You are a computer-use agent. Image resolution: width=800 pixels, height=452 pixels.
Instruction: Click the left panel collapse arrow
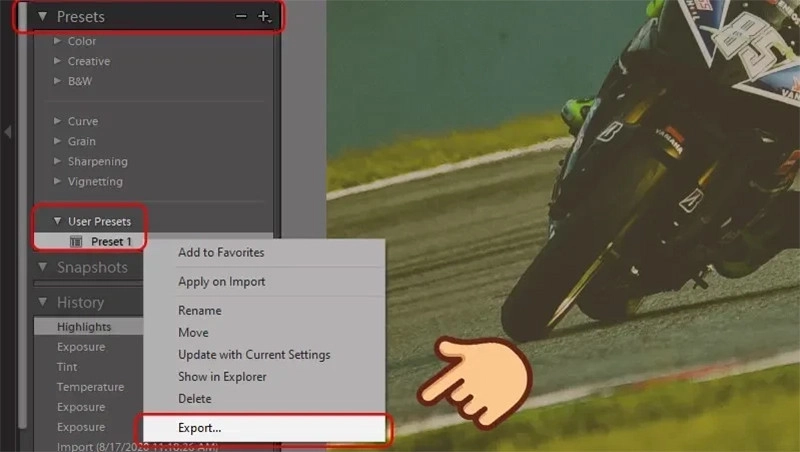pyautogui.click(x=7, y=132)
